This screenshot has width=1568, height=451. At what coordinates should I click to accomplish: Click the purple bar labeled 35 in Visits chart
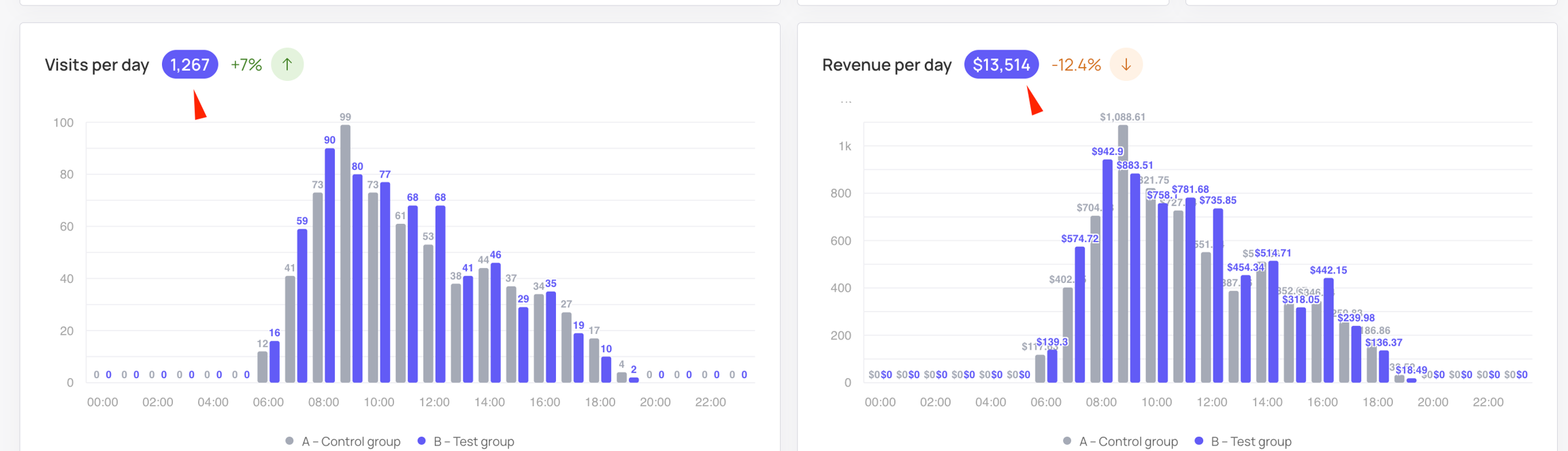coord(551,337)
